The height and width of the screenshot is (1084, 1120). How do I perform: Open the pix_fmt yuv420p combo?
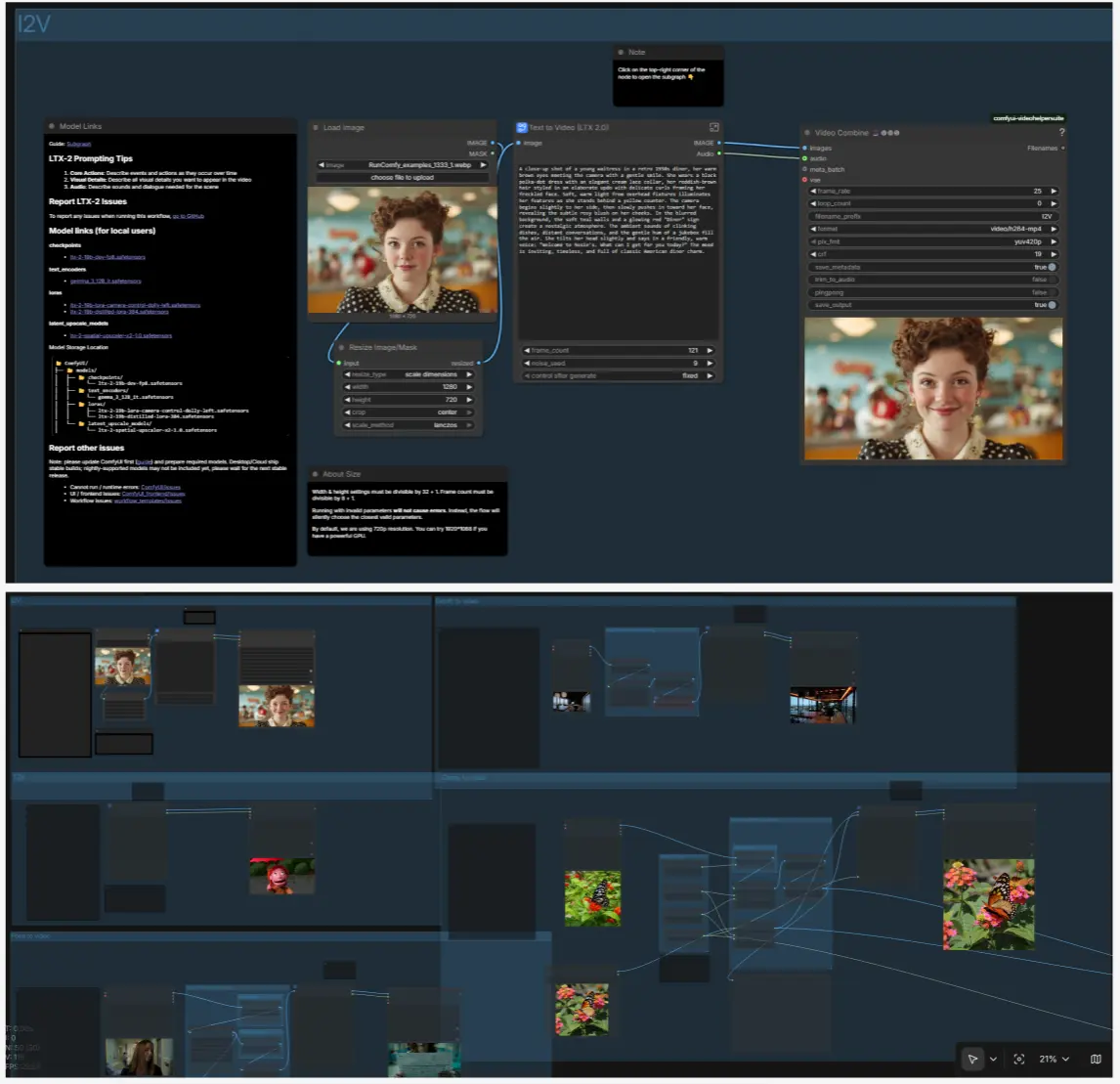(x=933, y=241)
